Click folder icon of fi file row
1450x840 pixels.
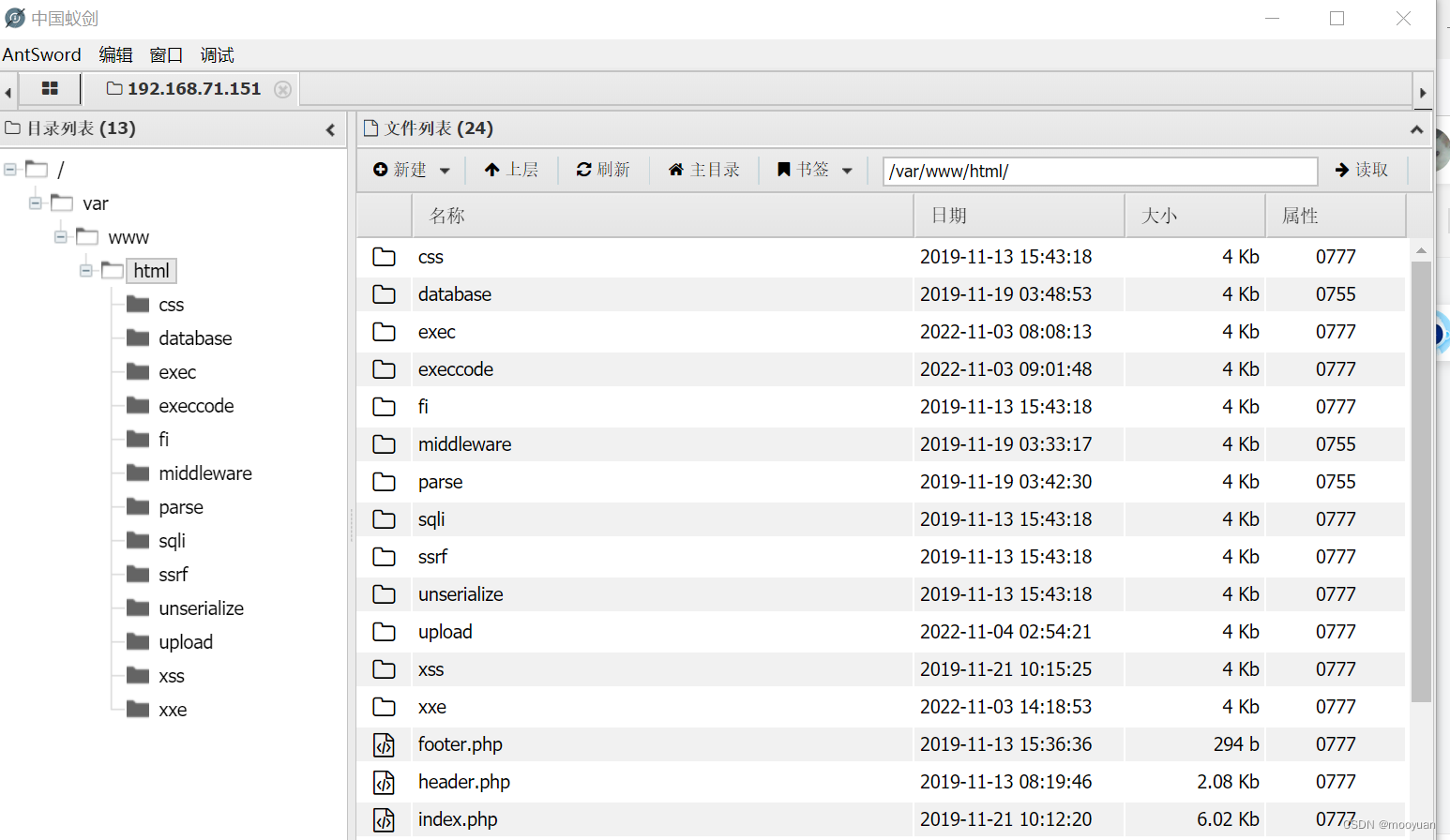coord(384,407)
